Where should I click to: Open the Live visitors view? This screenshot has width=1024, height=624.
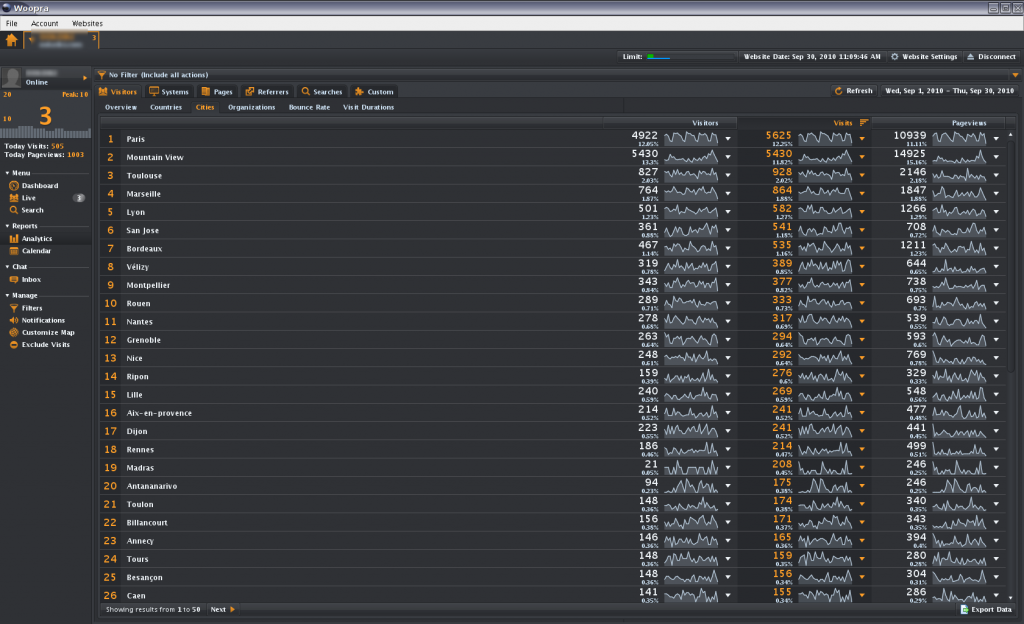tap(22, 198)
